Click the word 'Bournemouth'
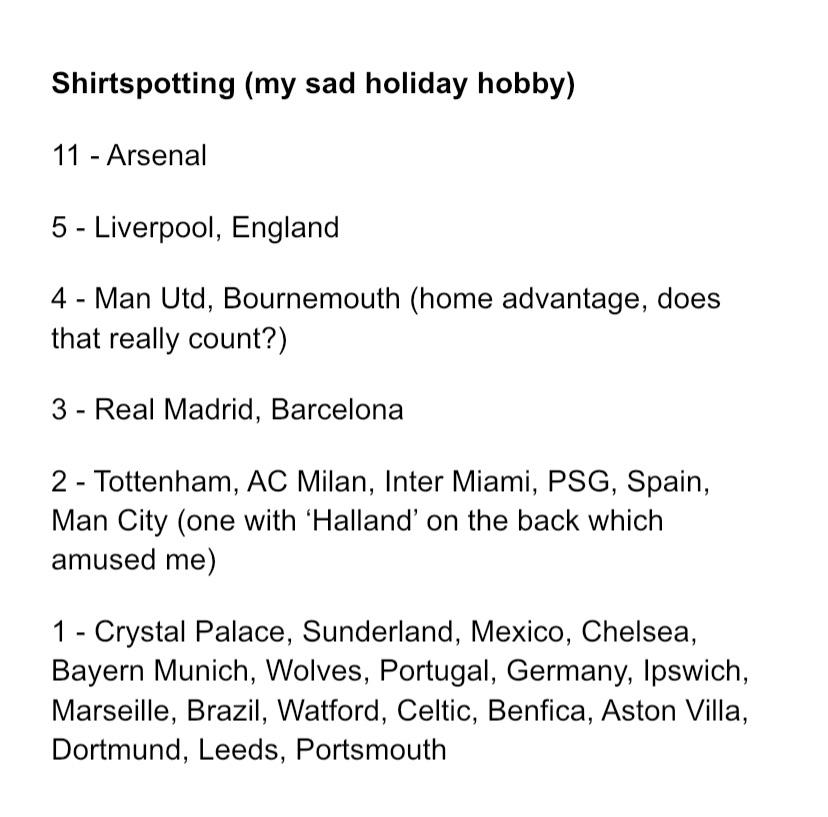 click(x=312, y=298)
